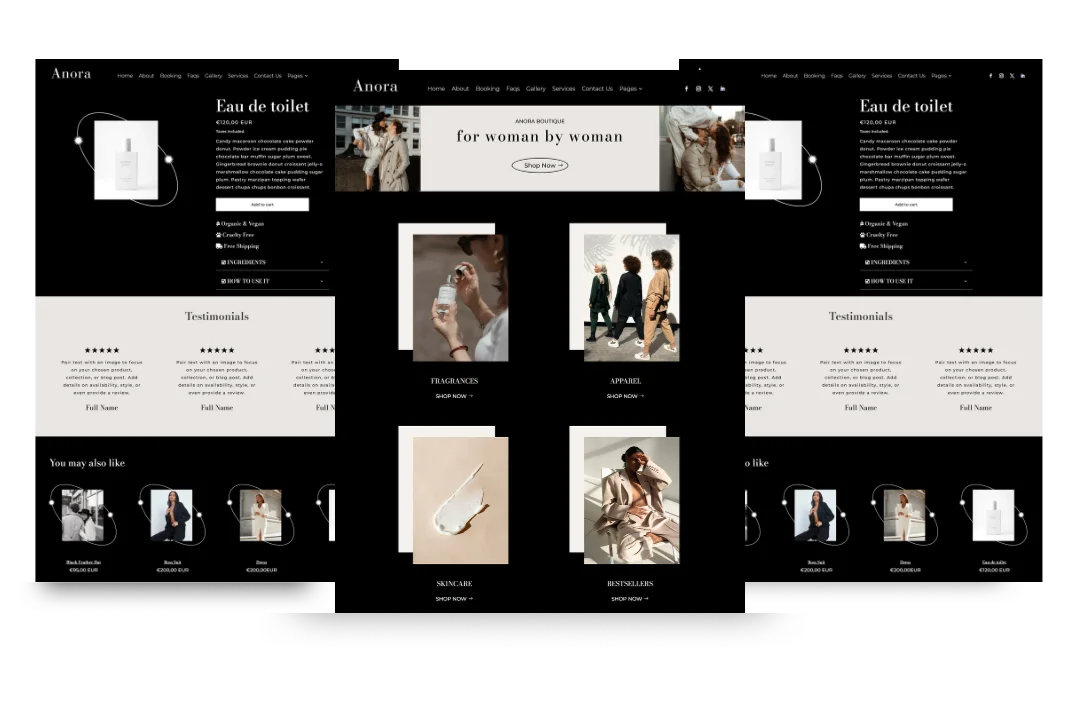The image size is (1080, 708).
Task: Select Contact Us in right page navigation
Action: coord(911,76)
